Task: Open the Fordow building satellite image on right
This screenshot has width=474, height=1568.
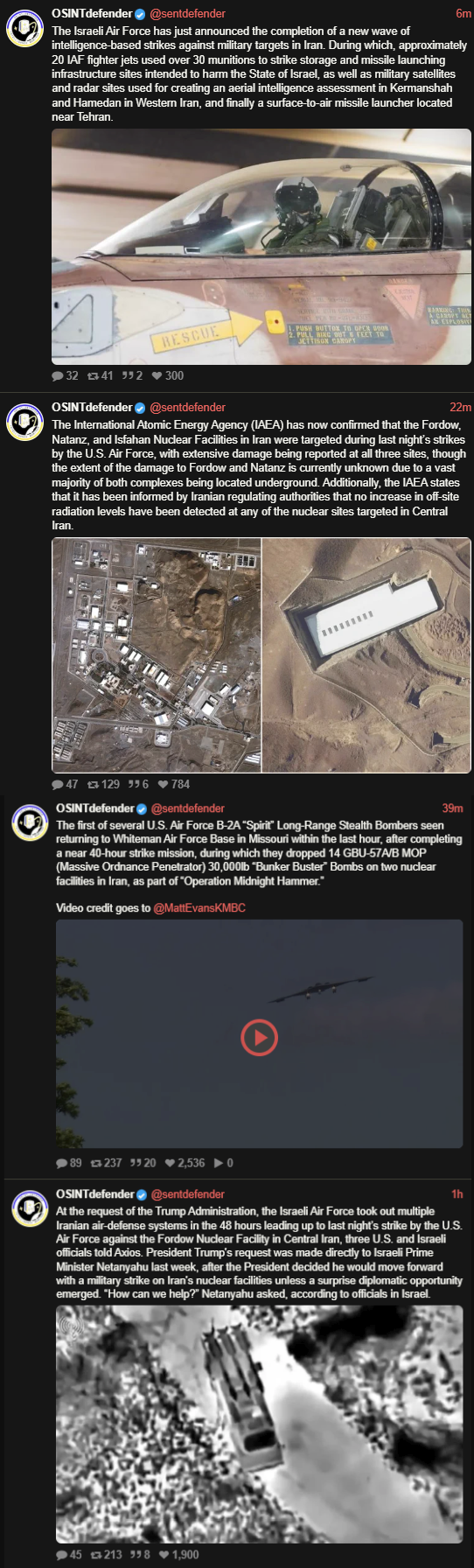Action: click(367, 654)
